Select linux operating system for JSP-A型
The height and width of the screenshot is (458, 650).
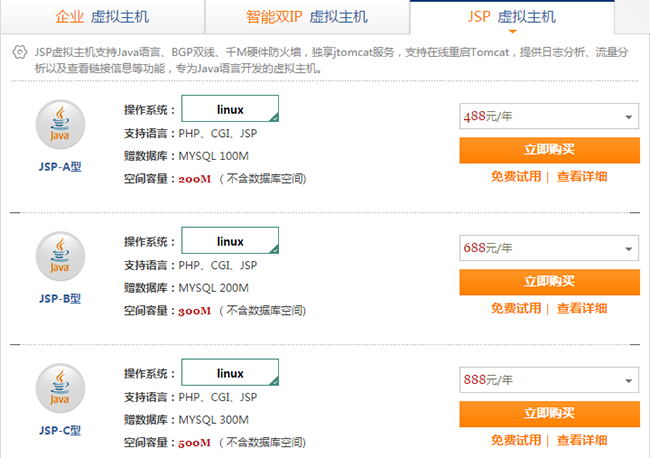tap(230, 109)
